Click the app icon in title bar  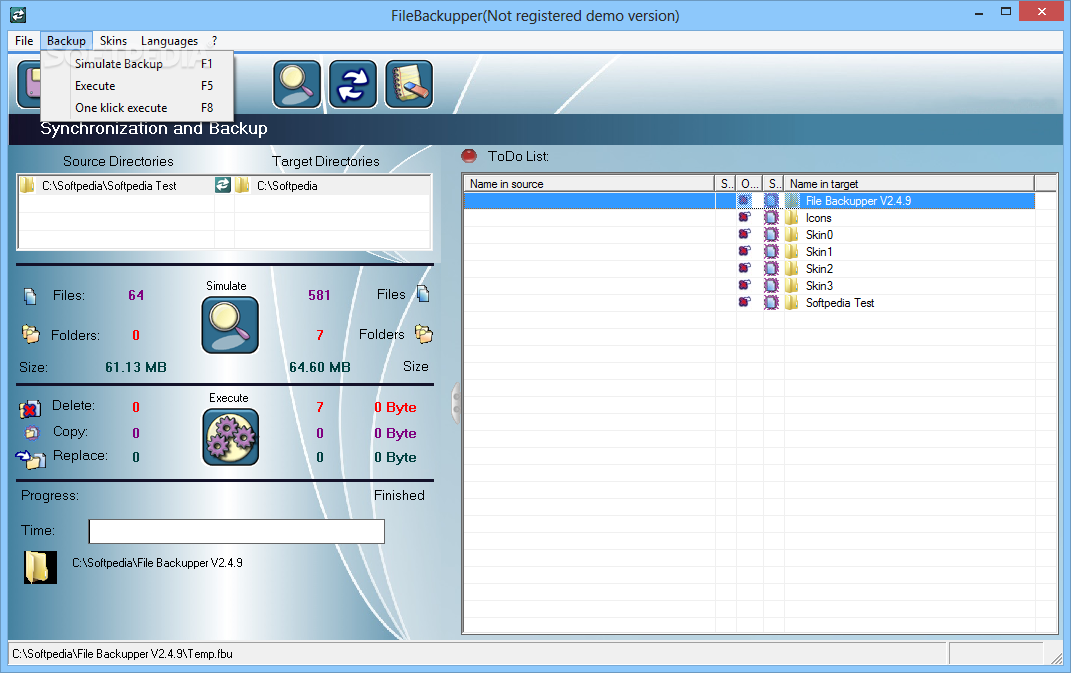pos(18,14)
